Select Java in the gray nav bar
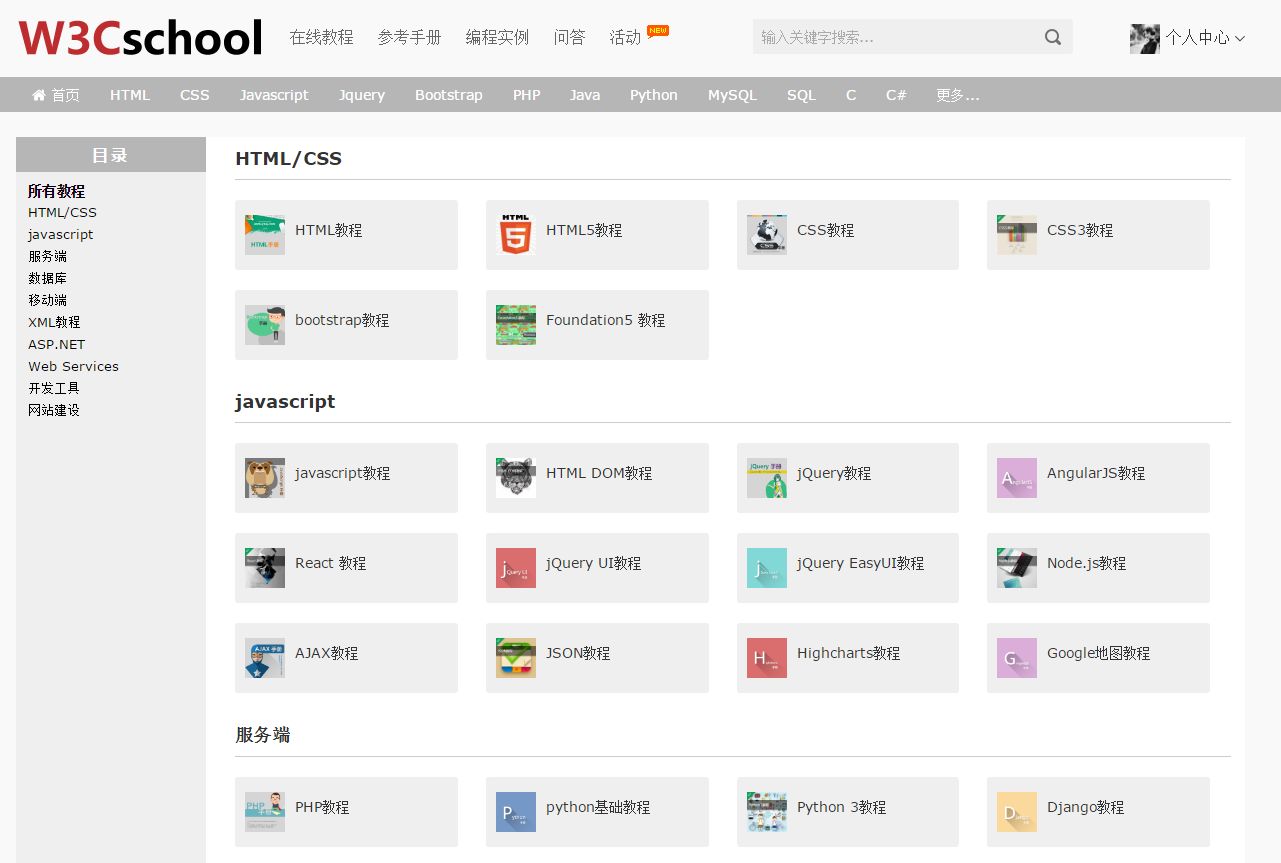The image size is (1281, 863). pos(585,95)
